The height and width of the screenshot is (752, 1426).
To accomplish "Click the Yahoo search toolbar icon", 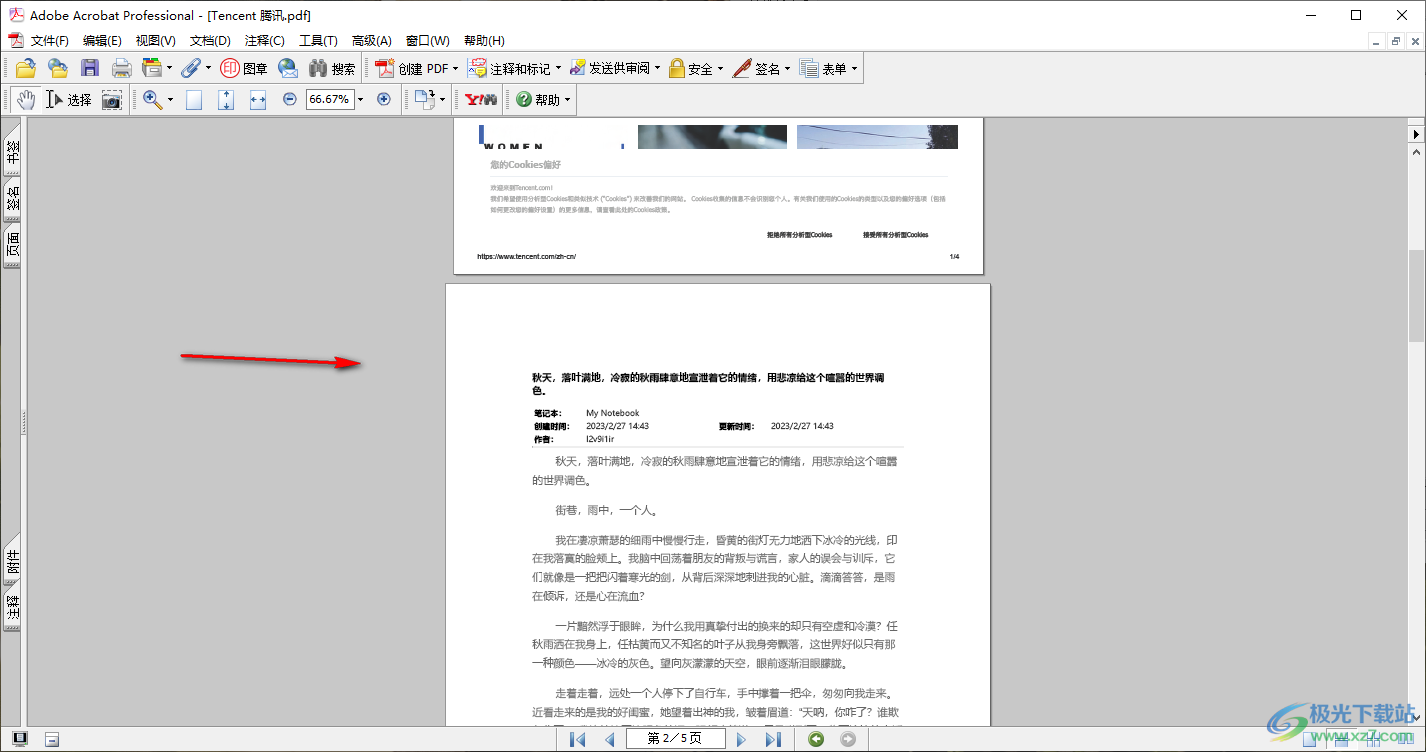I will 481,99.
